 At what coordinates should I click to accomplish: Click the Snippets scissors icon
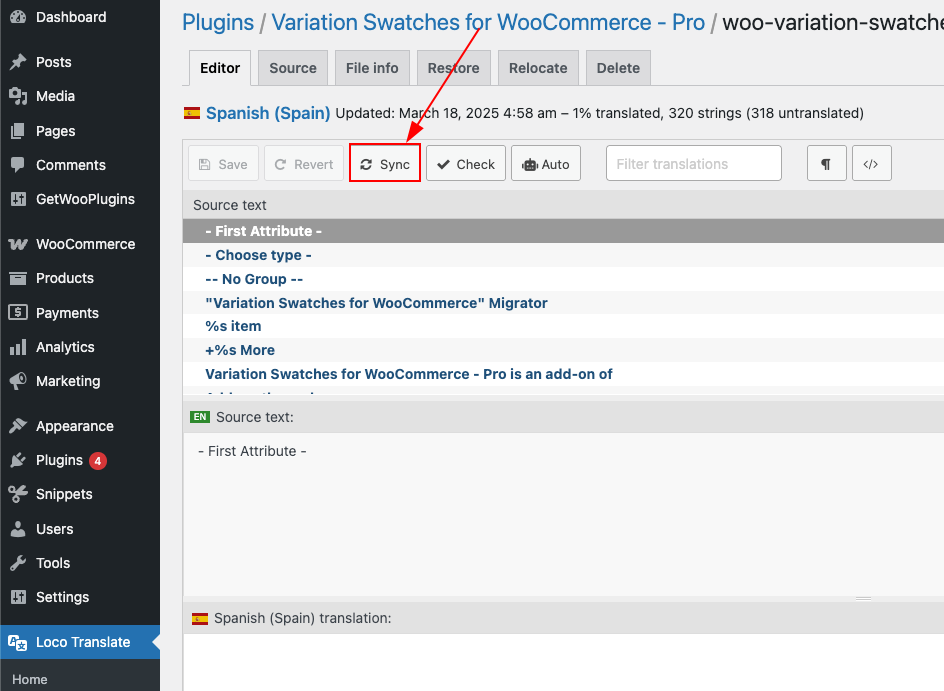point(18,494)
